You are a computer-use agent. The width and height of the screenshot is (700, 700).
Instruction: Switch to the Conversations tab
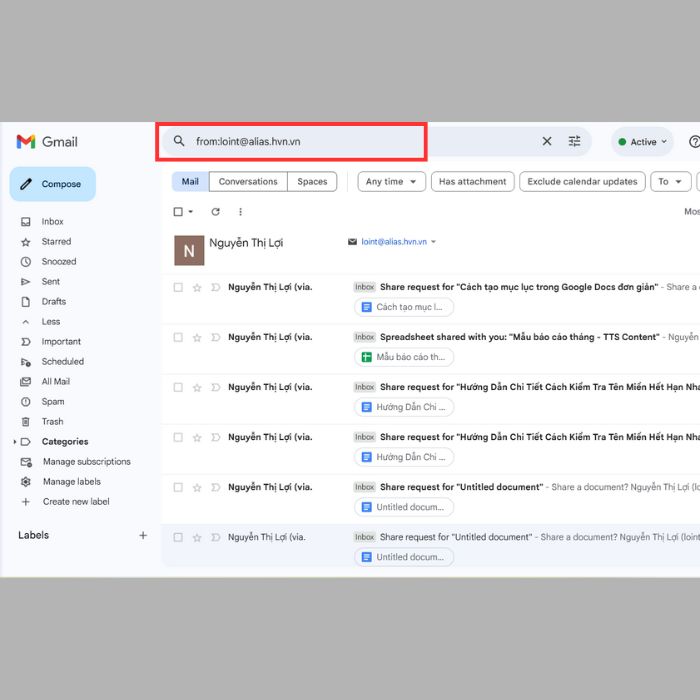coord(248,182)
